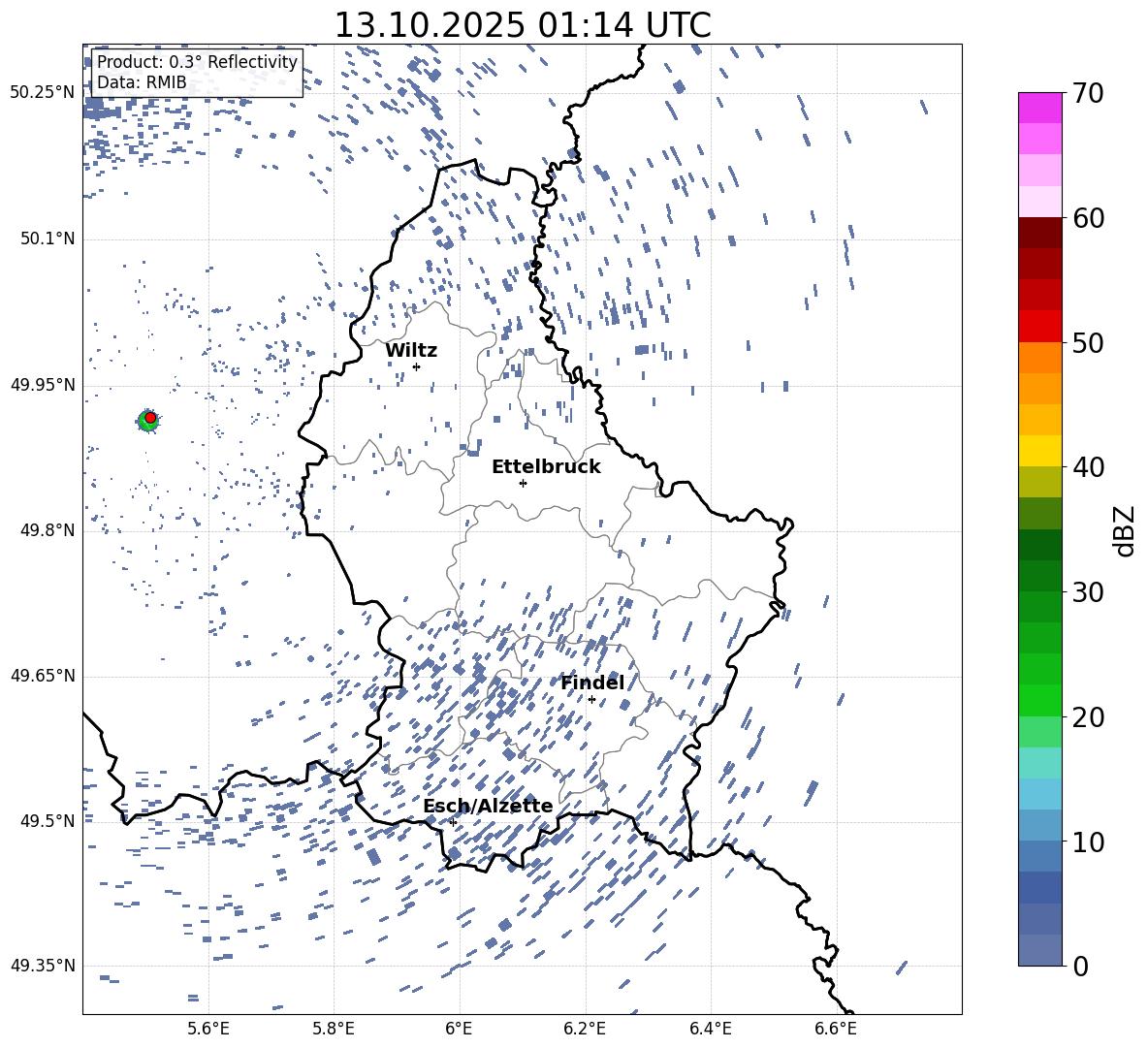This screenshot has height=1048, width=1148.
Task: Click the red dot marker near 49.95°N
Action: coord(150,417)
